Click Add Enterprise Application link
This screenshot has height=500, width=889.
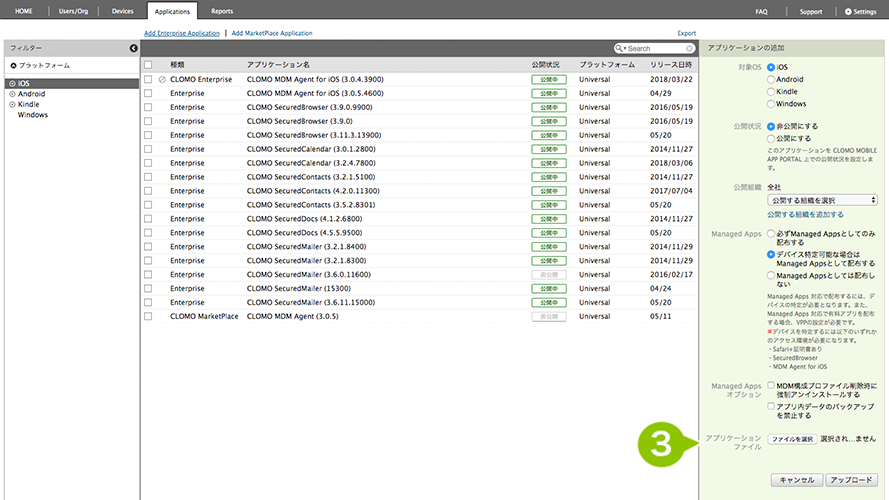pos(181,33)
